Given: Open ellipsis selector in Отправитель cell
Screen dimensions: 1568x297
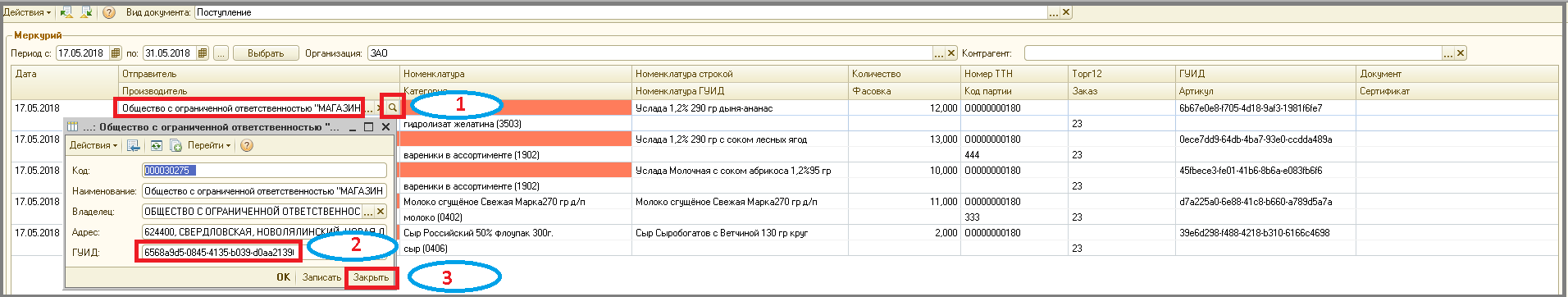Looking at the screenshot, I should click(x=369, y=108).
